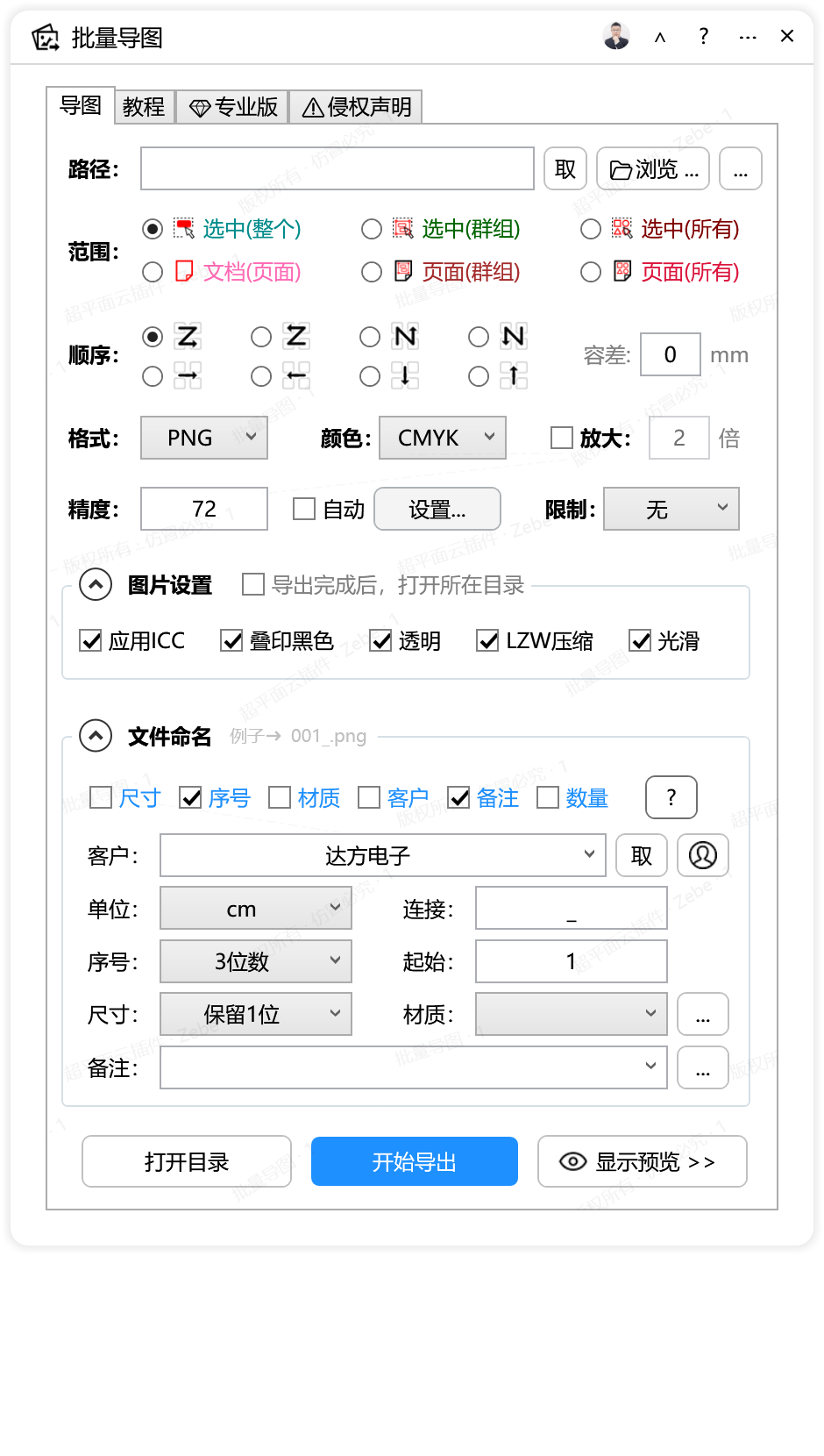
Task: Click the 选中(群组) range icon
Action: [x=403, y=229]
